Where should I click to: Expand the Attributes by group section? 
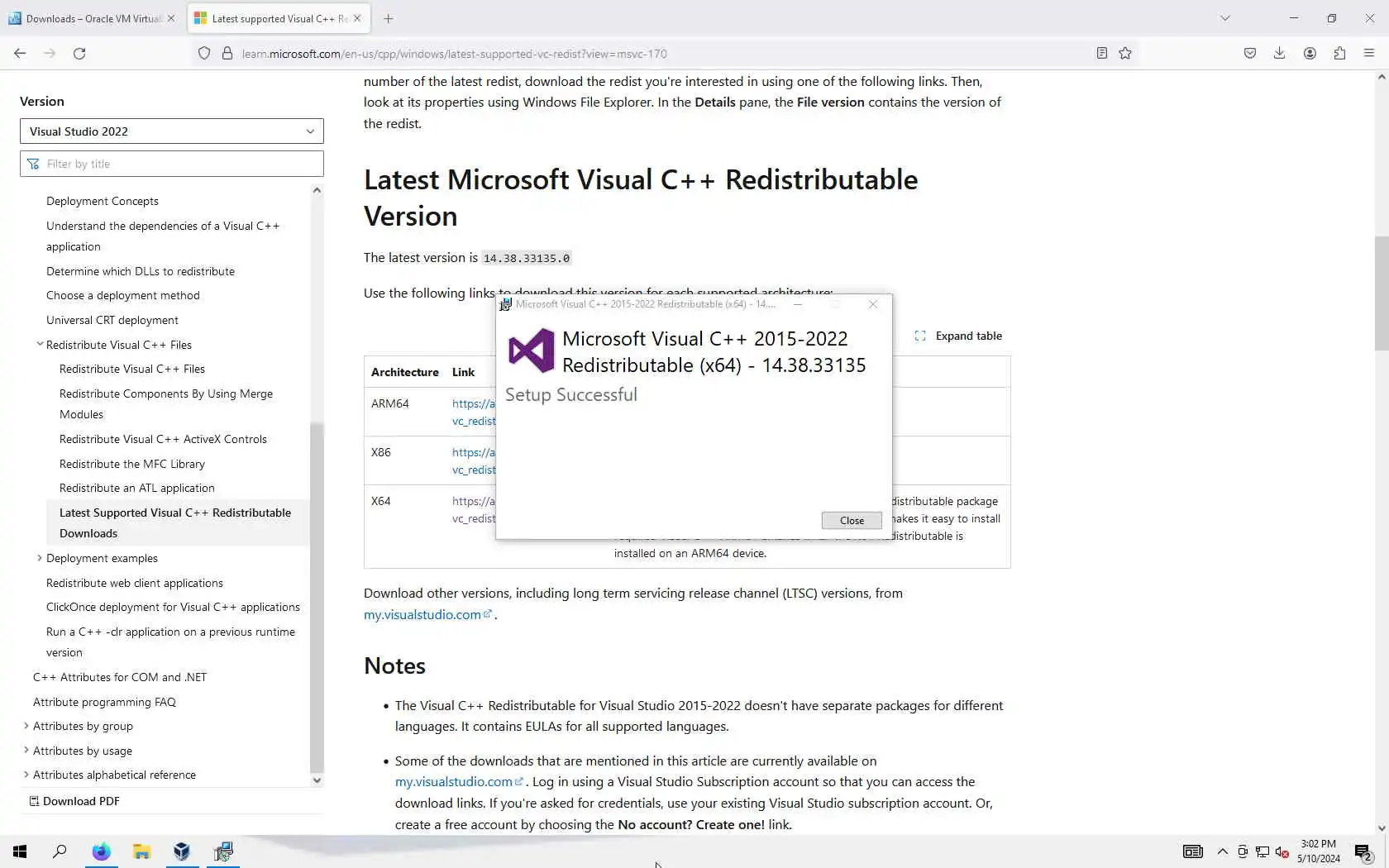click(26, 726)
